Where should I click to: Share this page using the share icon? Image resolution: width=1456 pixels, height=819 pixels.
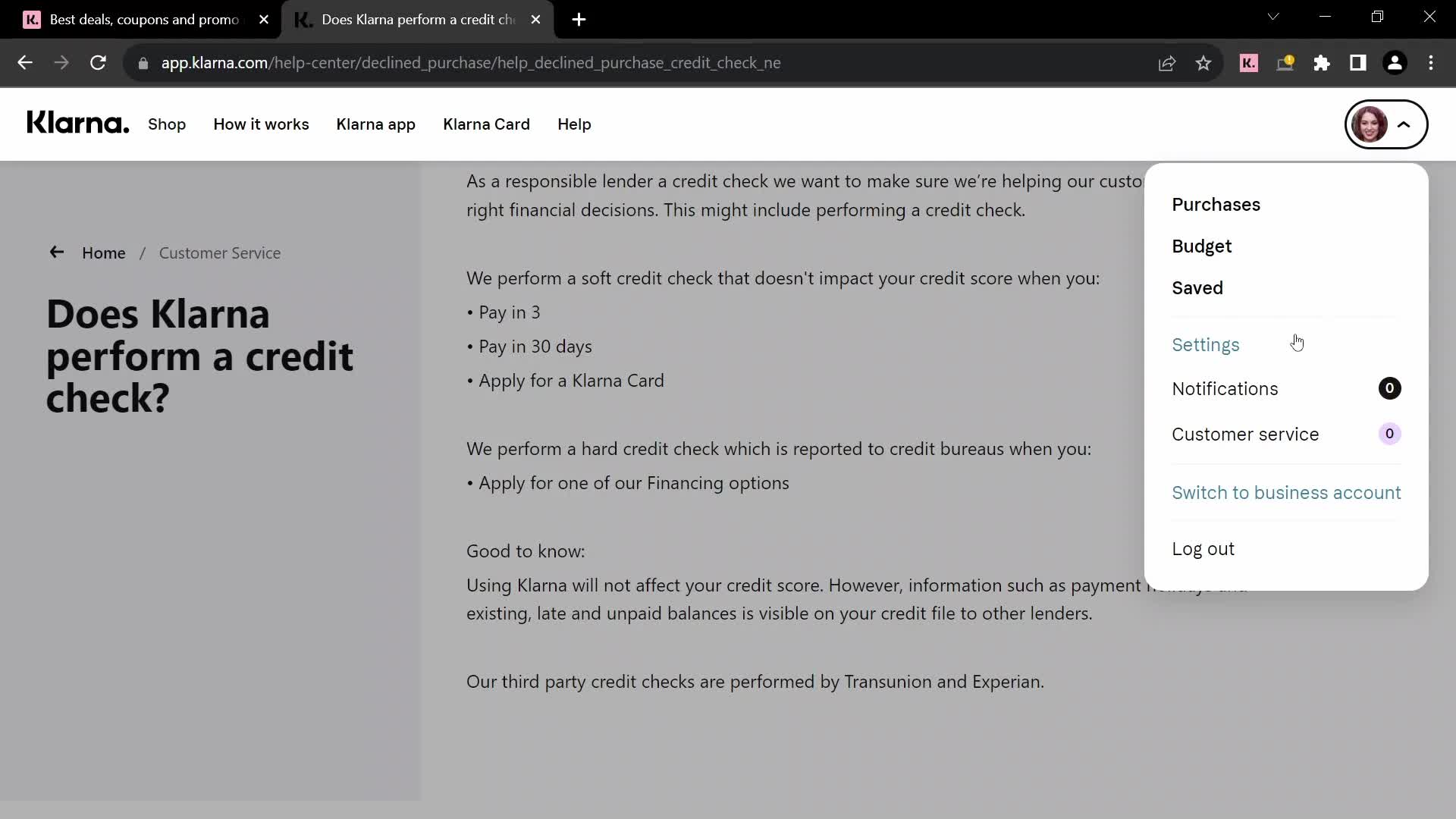1167,64
